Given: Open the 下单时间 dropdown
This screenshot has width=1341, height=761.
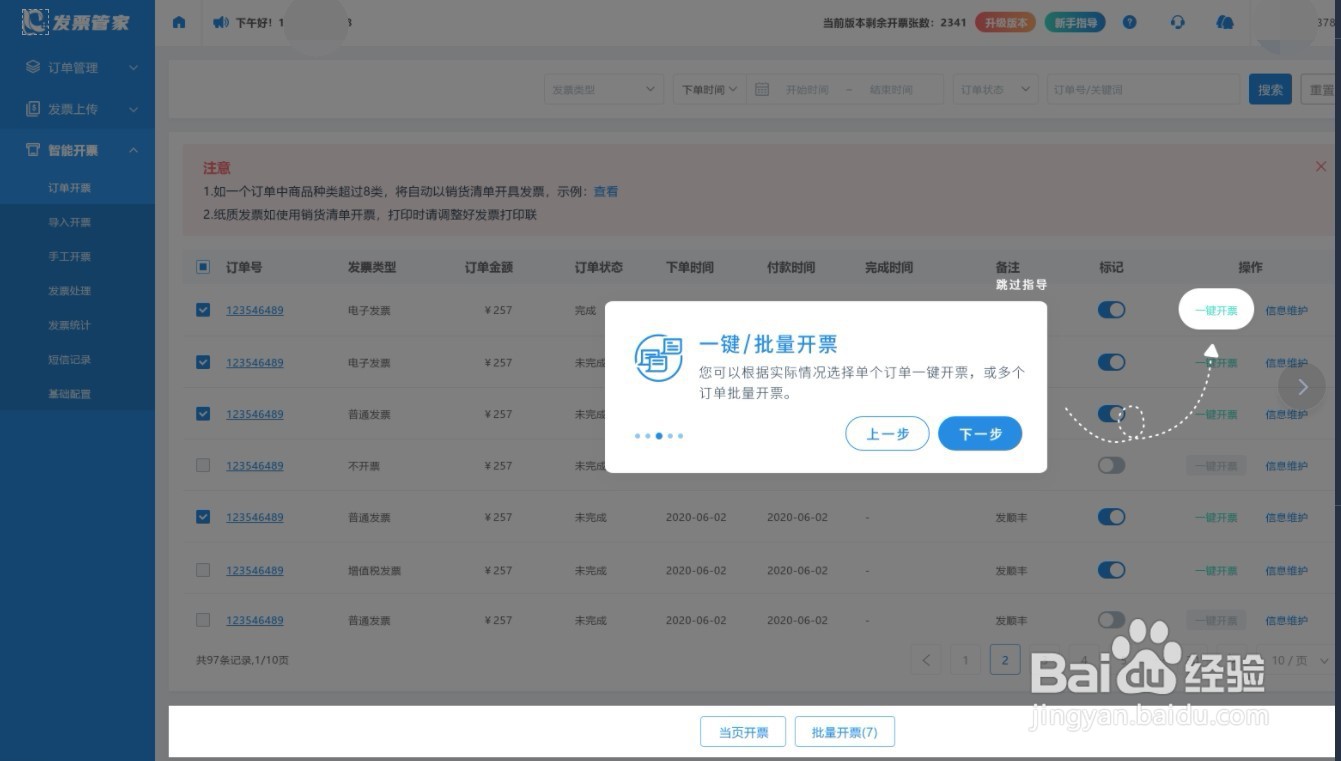Looking at the screenshot, I should (709, 89).
